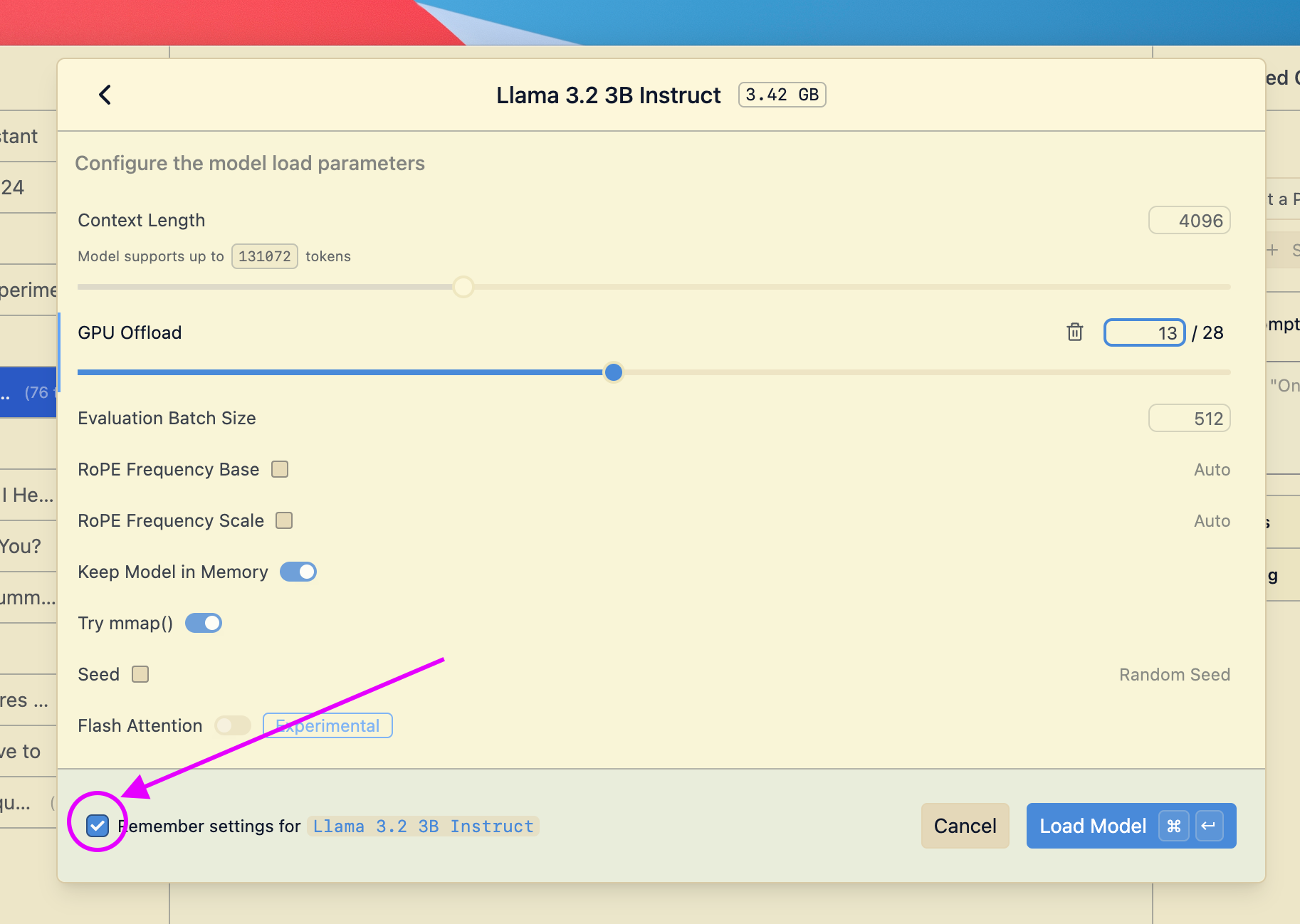The image size is (1300, 924).
Task: Check the Seed checkbox
Action: tap(140, 674)
